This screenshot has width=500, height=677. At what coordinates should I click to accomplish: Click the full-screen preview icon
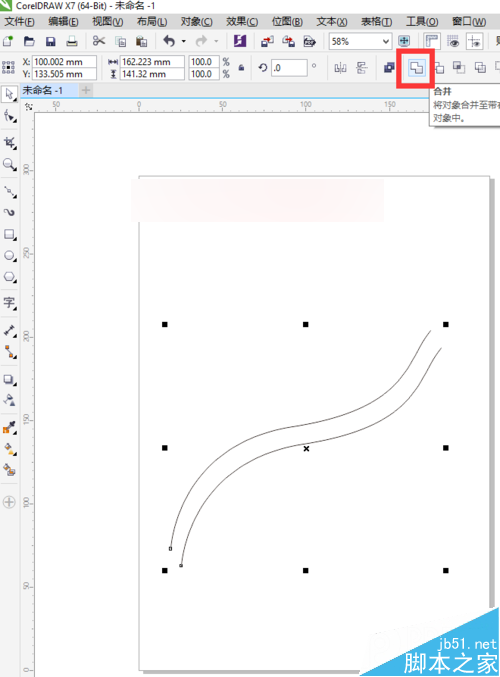pos(404,41)
